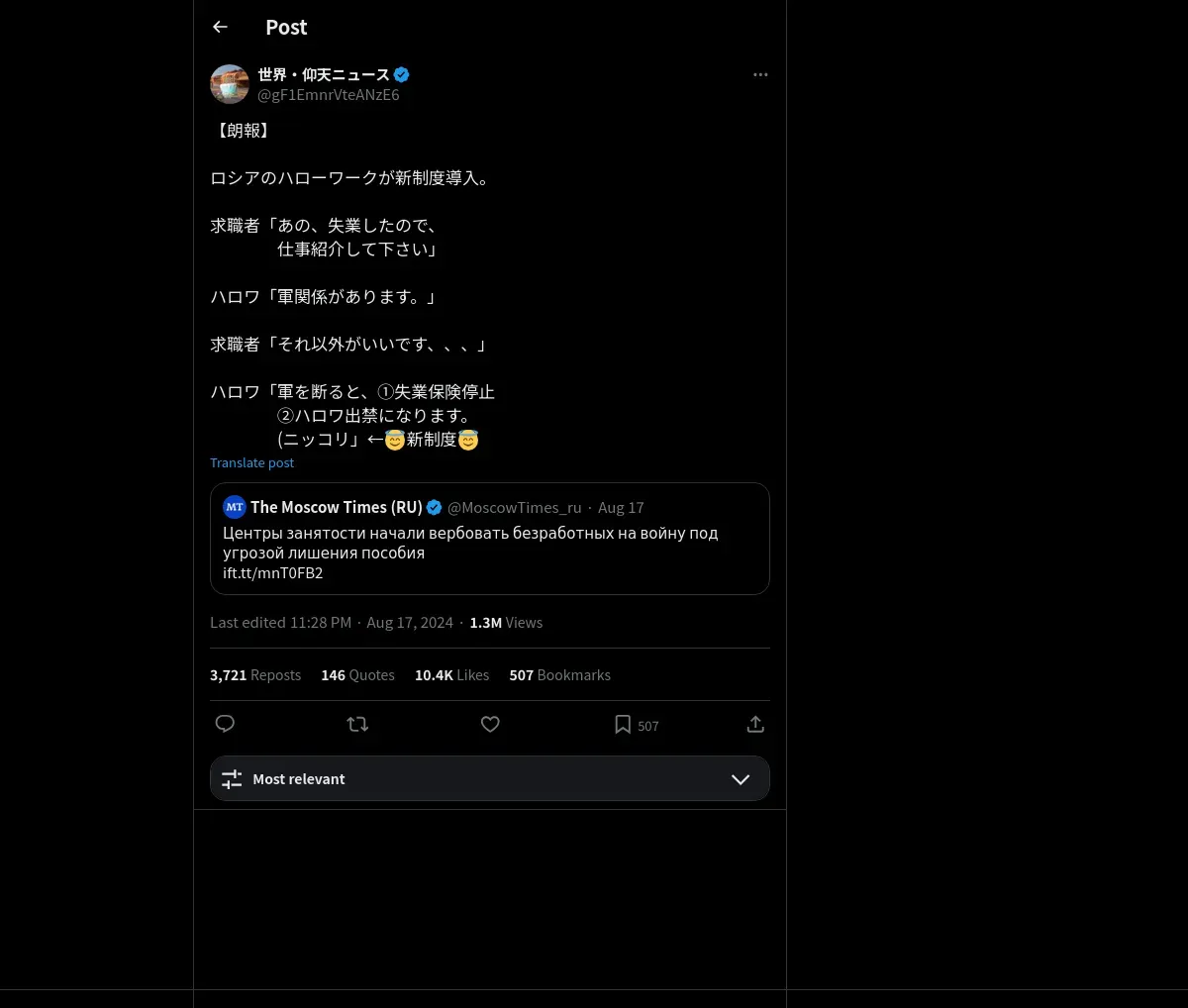This screenshot has height=1008, width=1188.
Task: Expand the Most relevant sort dropdown
Action: [x=490, y=778]
